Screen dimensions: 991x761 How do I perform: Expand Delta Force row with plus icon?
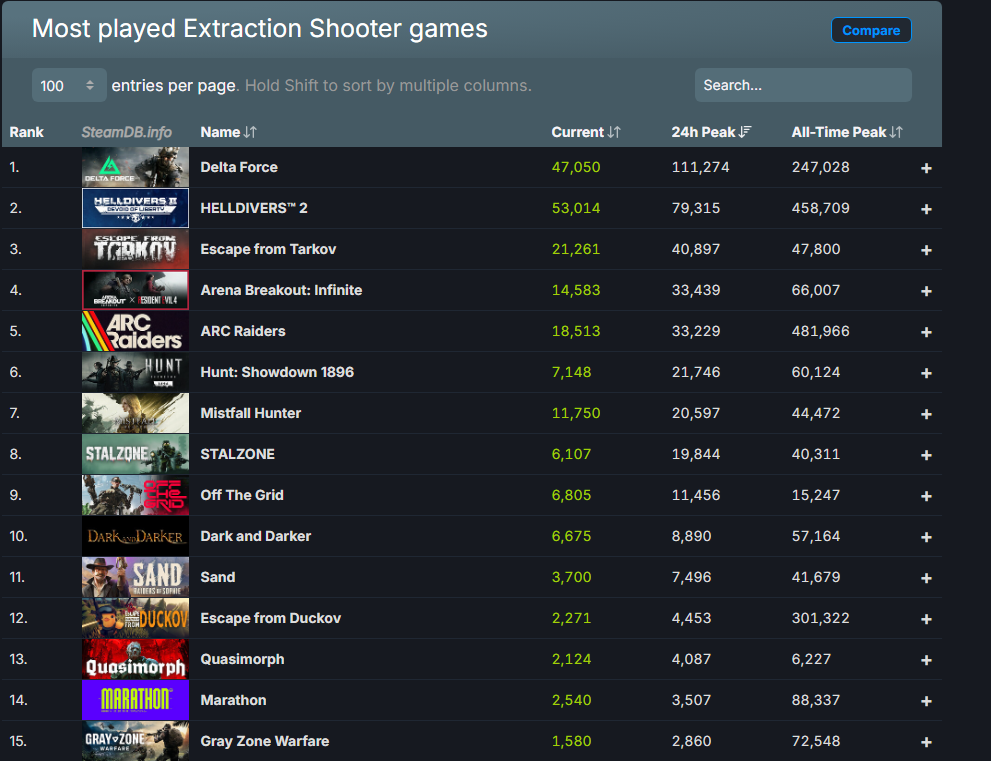926,168
